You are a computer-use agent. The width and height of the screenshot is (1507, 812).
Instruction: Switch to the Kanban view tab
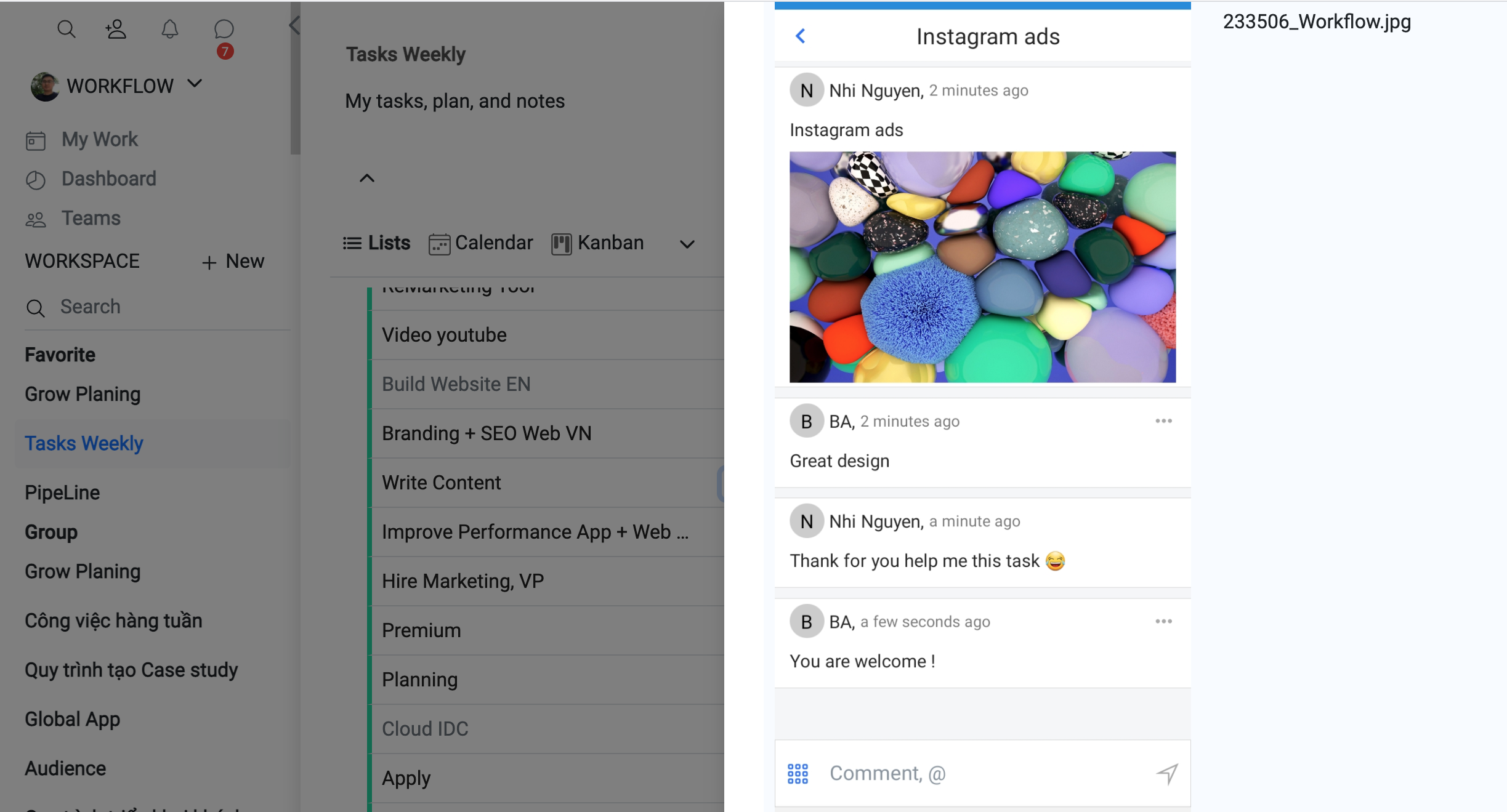coord(597,243)
